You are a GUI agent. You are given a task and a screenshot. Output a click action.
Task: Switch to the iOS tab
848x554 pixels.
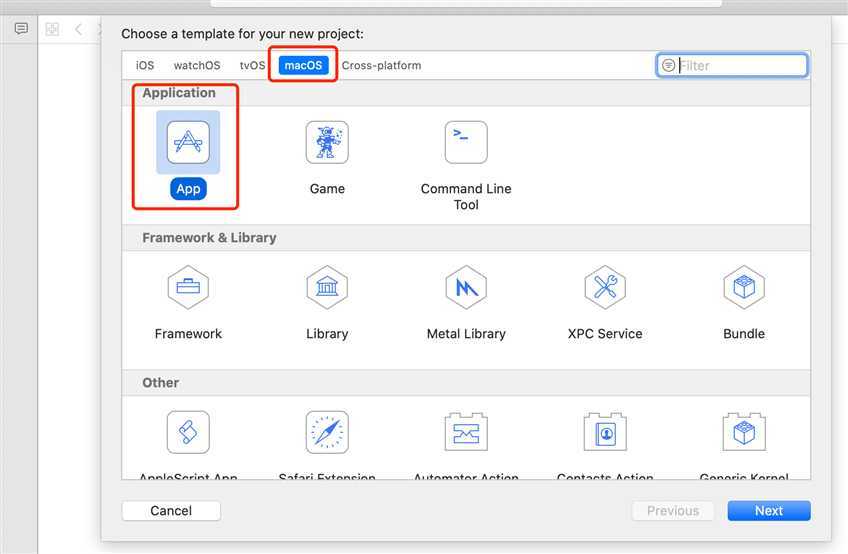click(145, 66)
